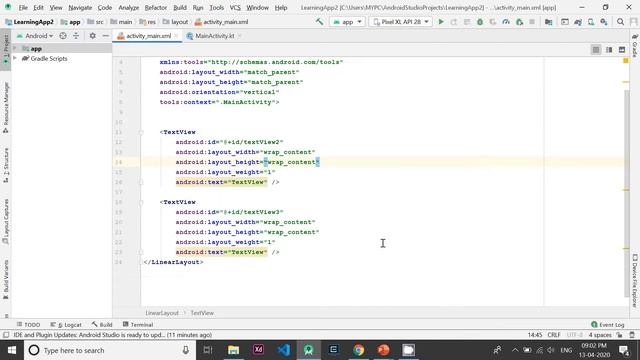The image size is (640, 360).
Task: Switch to the MainActivity.kt tab
Action: click(214, 36)
